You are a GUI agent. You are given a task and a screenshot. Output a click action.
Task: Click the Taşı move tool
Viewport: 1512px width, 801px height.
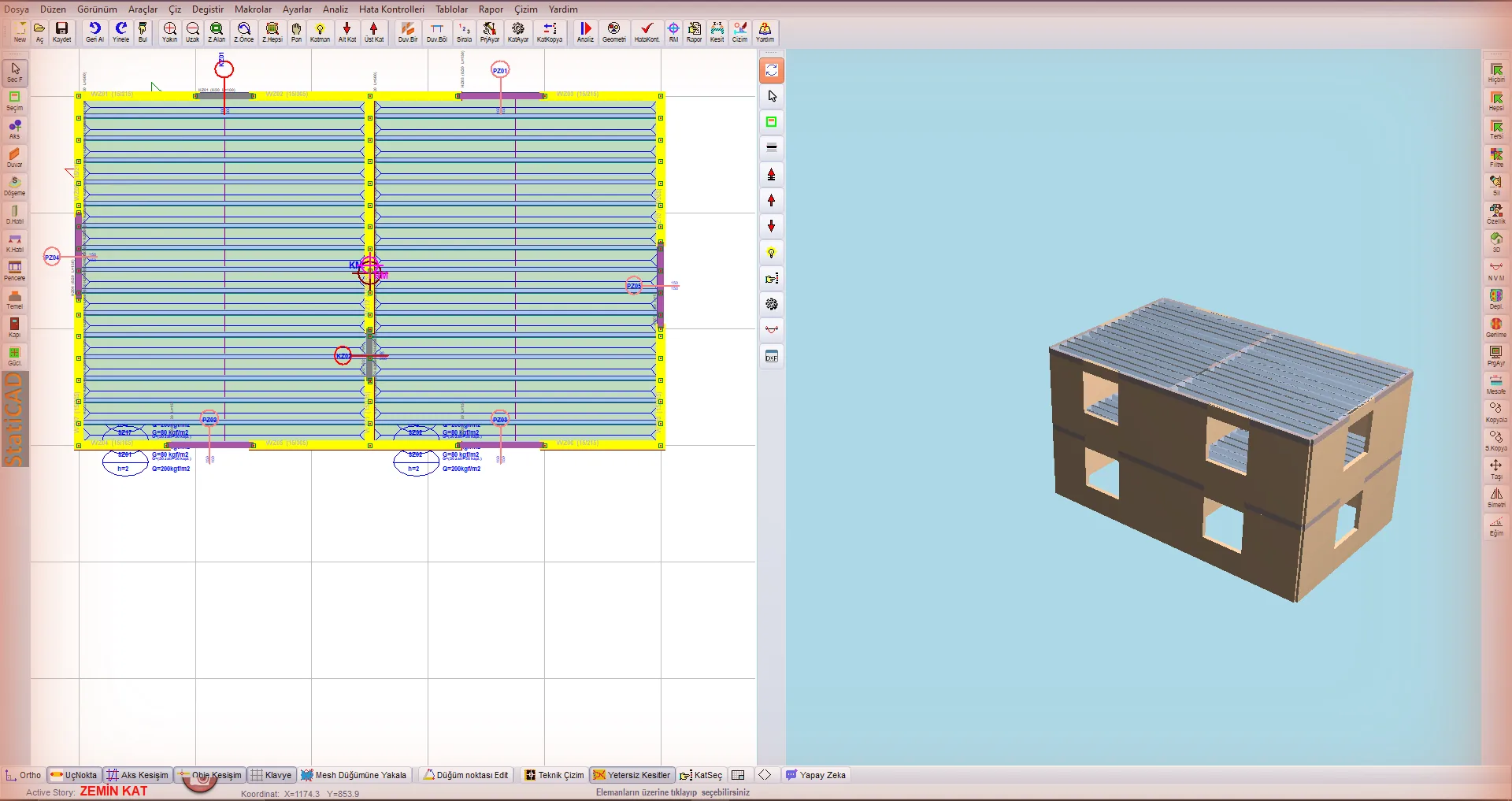coord(1496,469)
